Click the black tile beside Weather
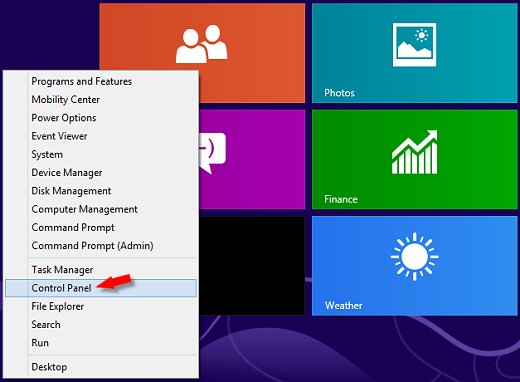 pyautogui.click(x=252, y=266)
